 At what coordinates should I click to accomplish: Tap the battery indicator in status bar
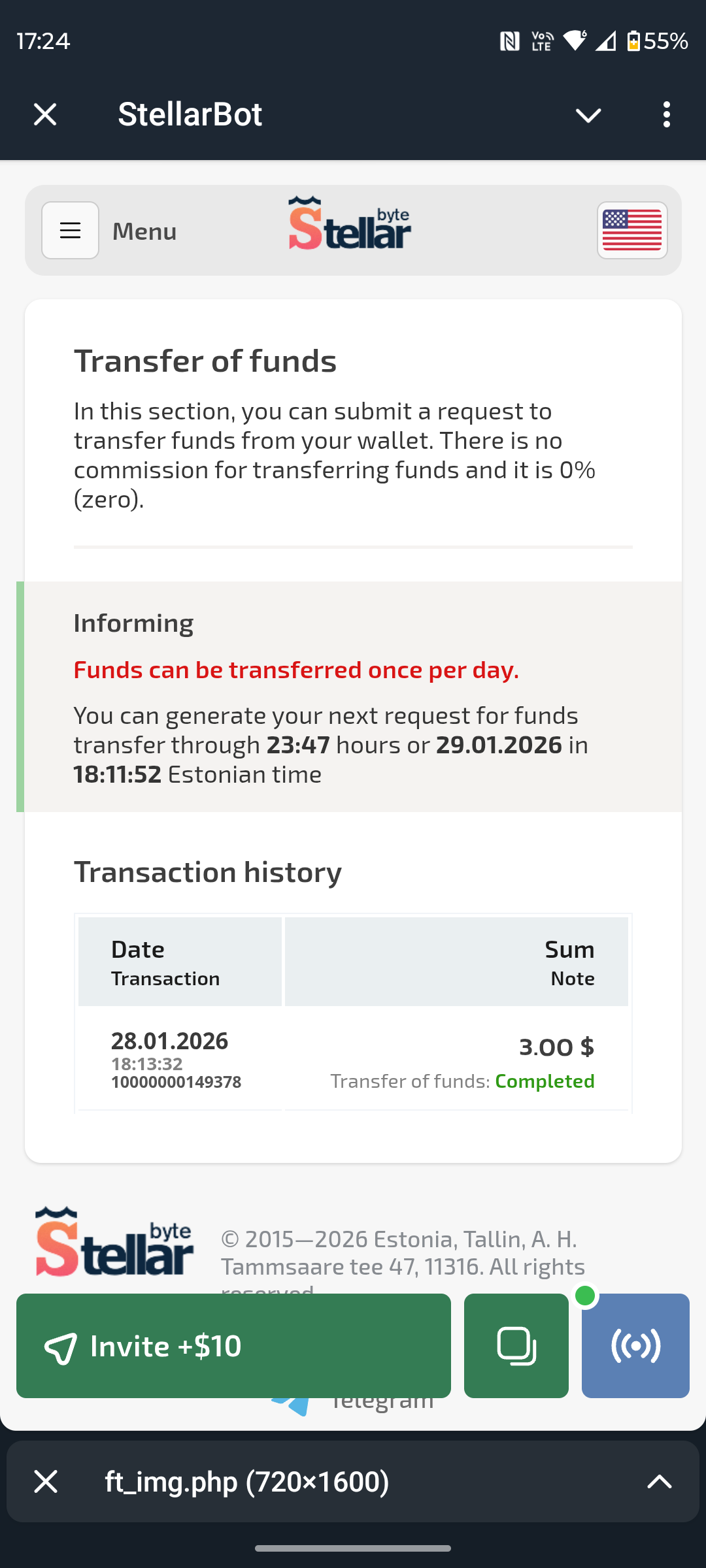[633, 41]
